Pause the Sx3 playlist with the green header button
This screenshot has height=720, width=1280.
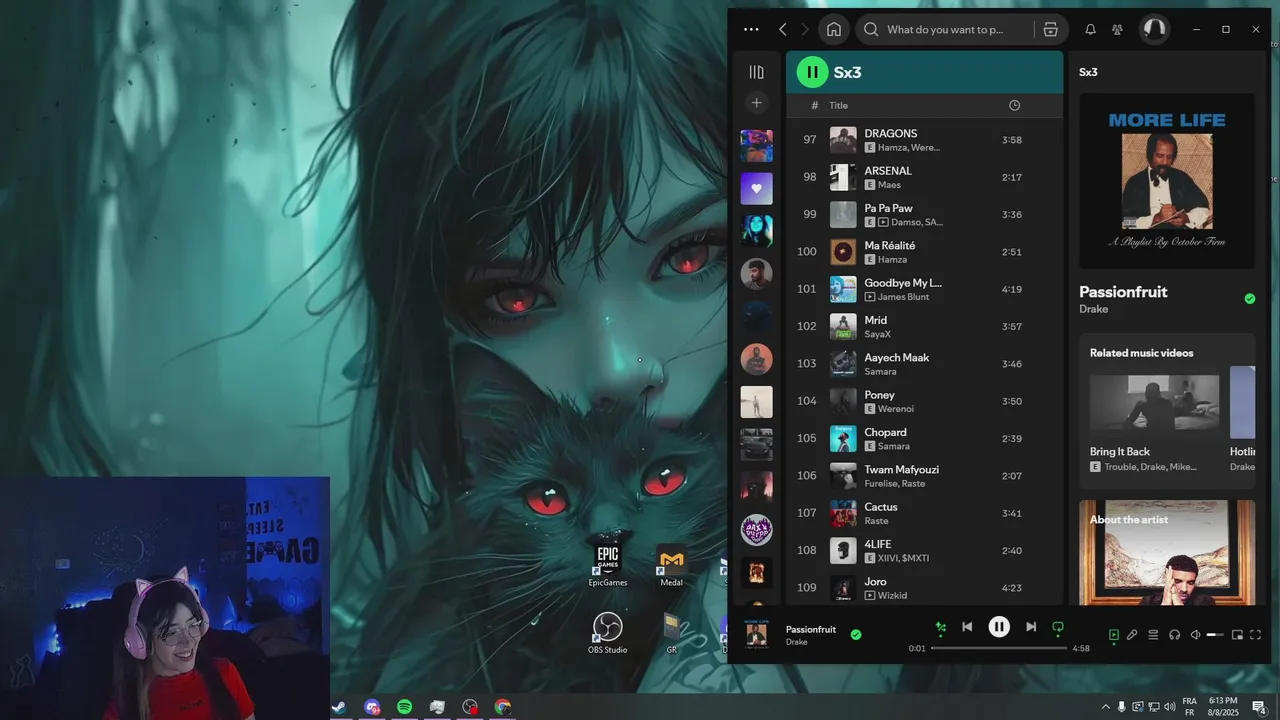pyautogui.click(x=812, y=72)
